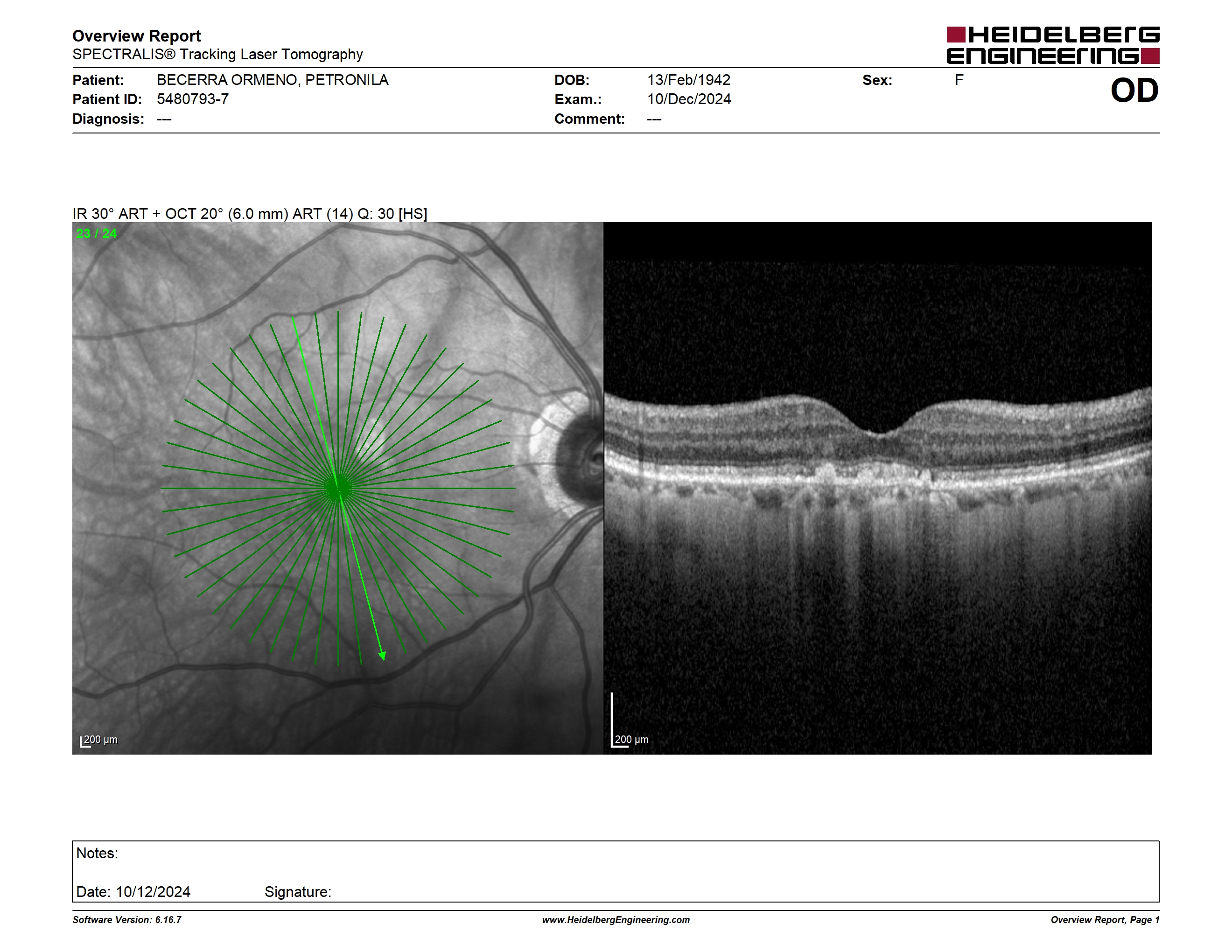Select the Patient ID value 5480793-7
1232x952 pixels.
click(x=192, y=99)
